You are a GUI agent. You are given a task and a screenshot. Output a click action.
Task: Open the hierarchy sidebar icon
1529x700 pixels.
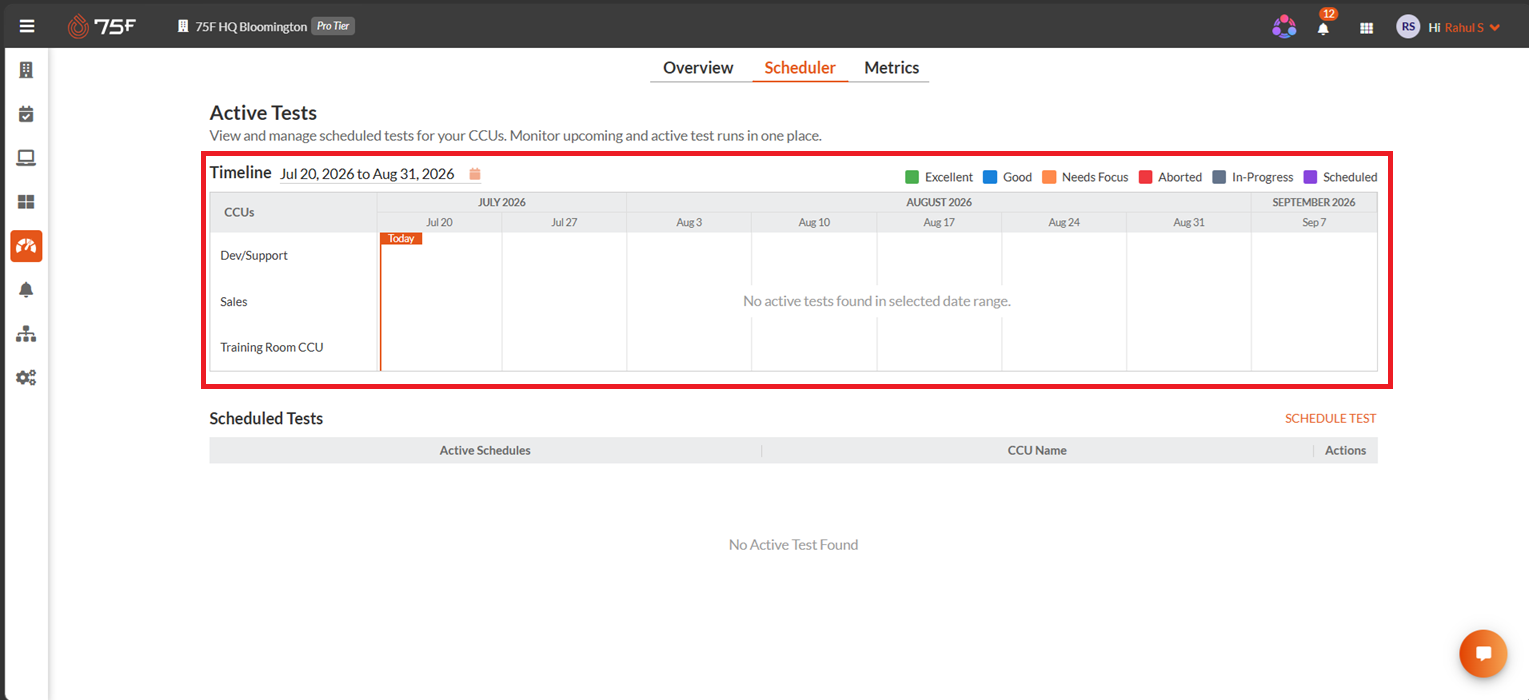pos(26,334)
